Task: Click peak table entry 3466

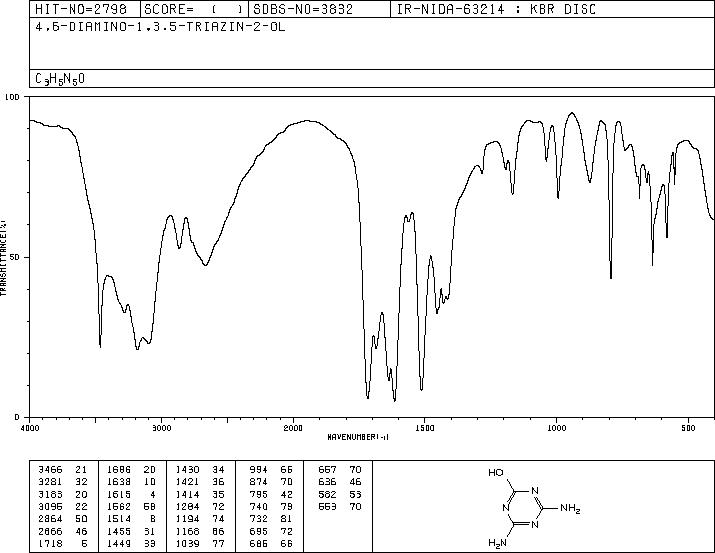Action: [50, 469]
